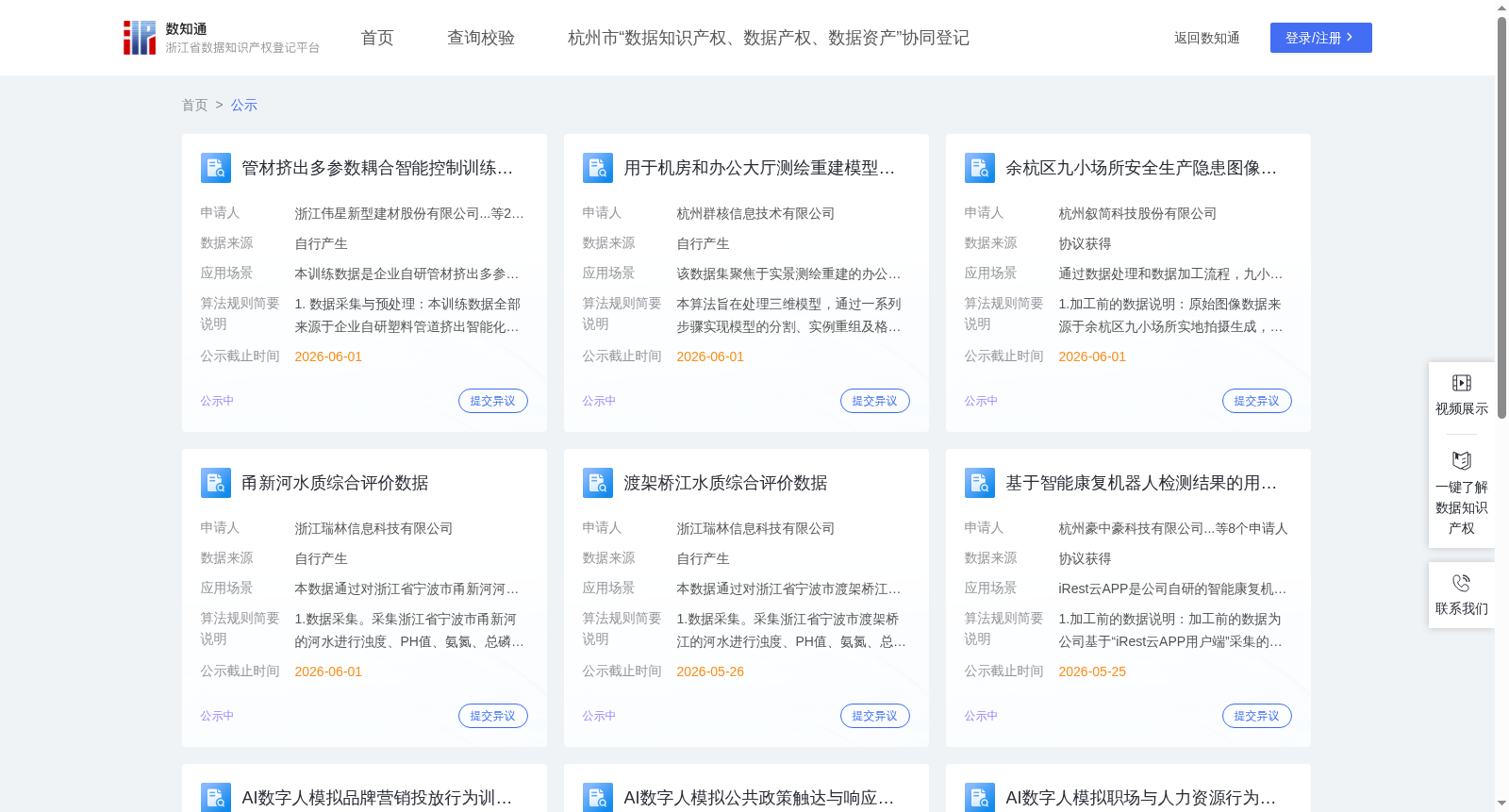Screen dimensions: 1509x812
Task: Click deadline date 2026-05-25
Action: (1092, 671)
